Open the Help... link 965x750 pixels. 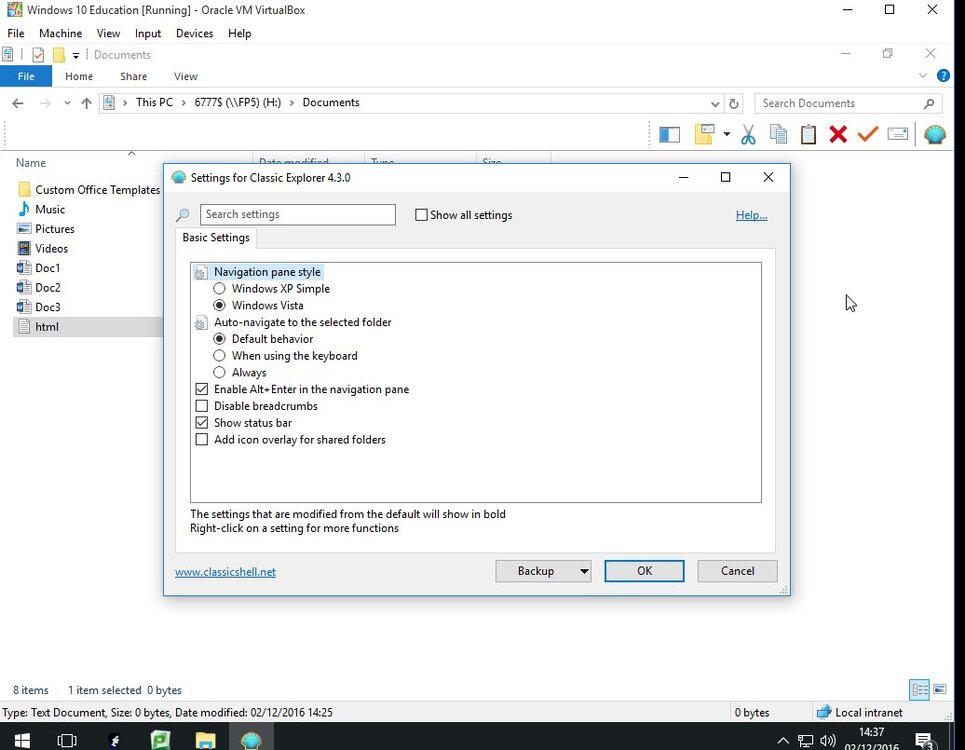pos(751,215)
